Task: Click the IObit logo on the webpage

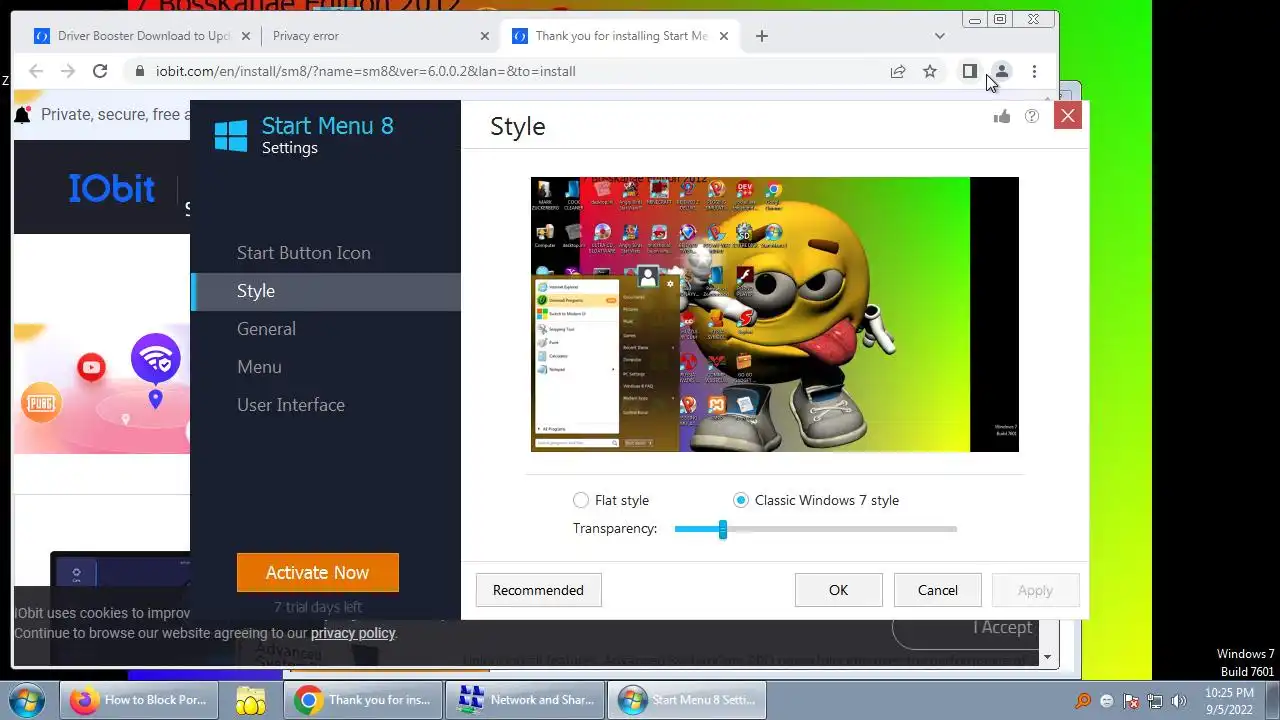Action: [x=112, y=188]
